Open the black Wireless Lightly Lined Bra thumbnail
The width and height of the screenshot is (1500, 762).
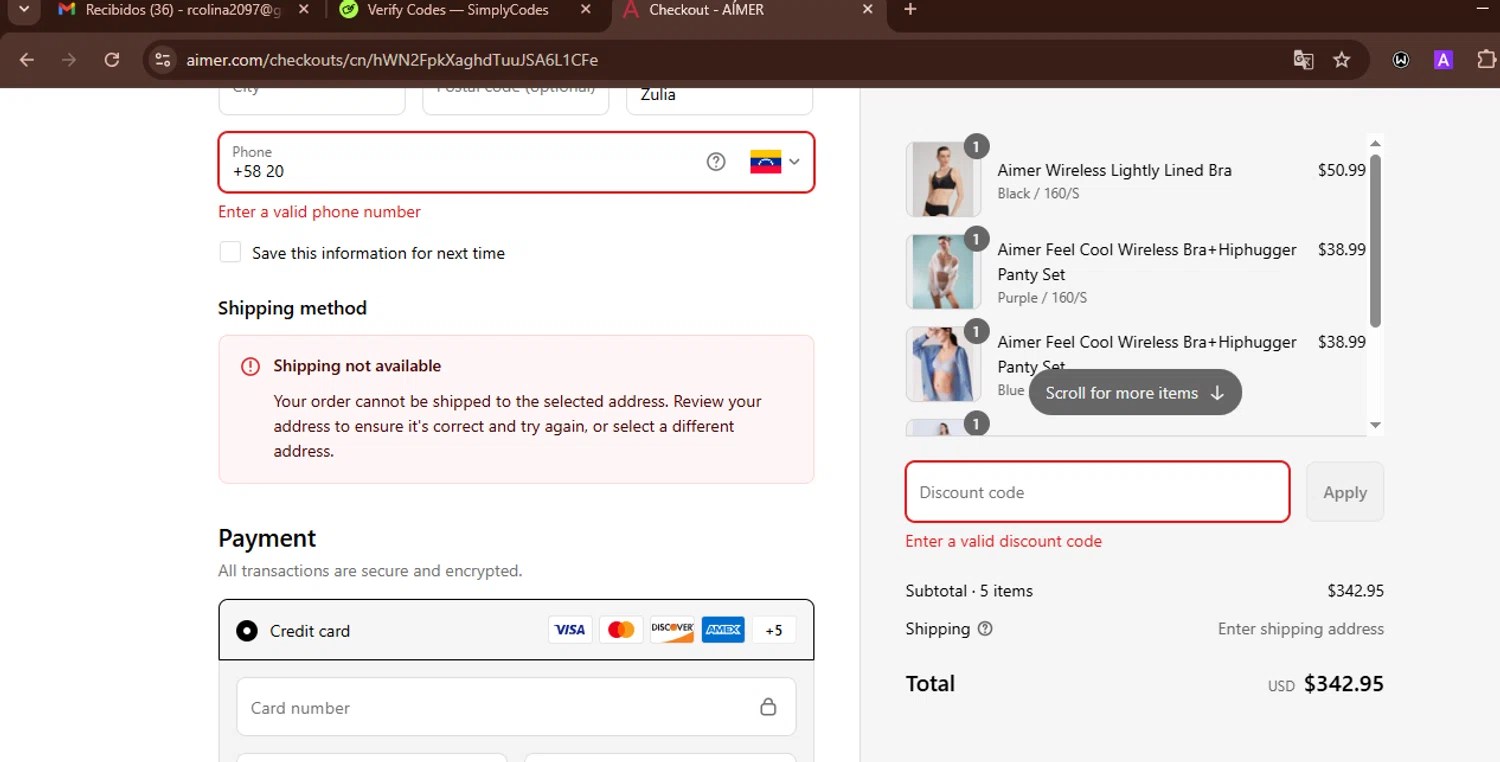coord(941,179)
